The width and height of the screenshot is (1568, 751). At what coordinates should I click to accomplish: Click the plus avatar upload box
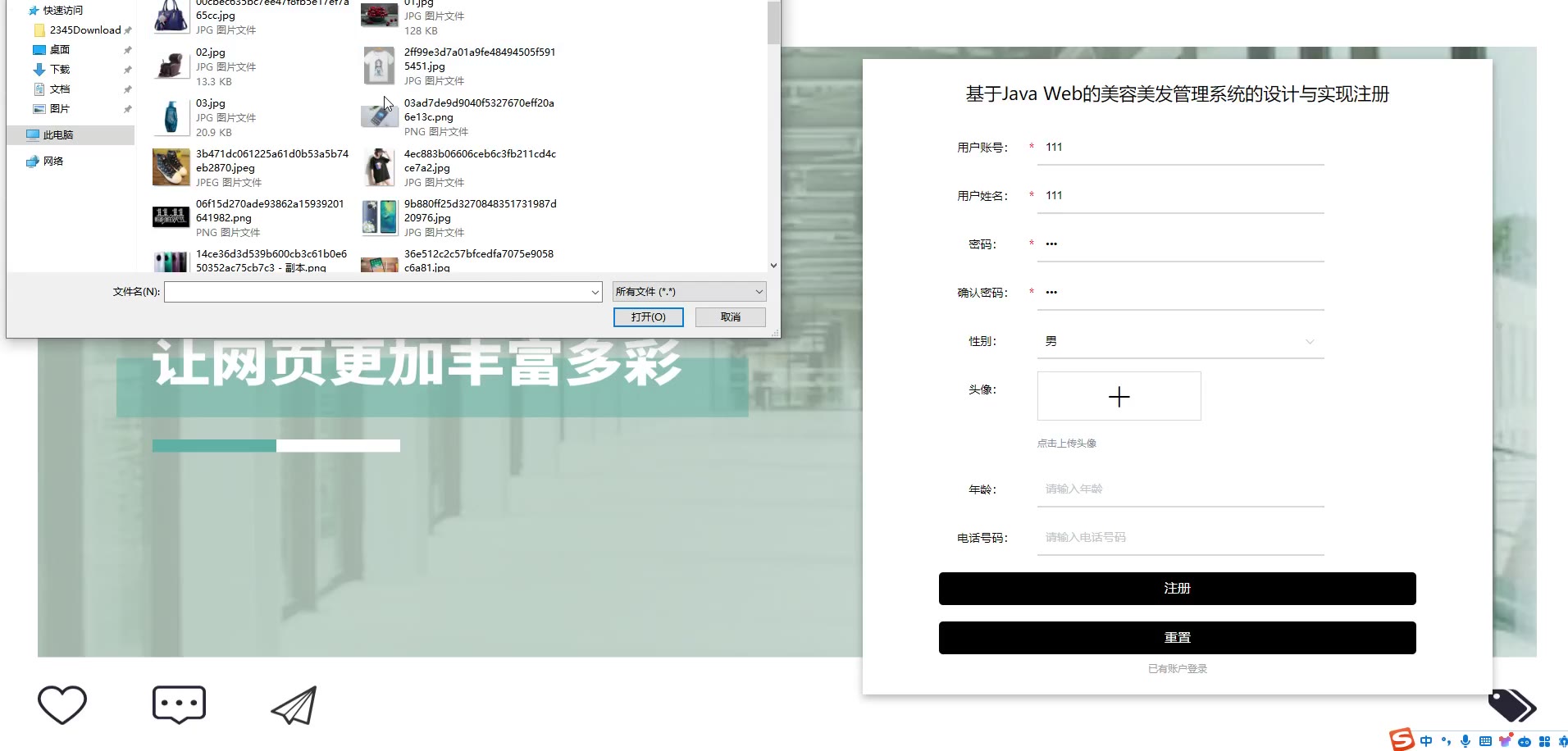tap(1119, 396)
